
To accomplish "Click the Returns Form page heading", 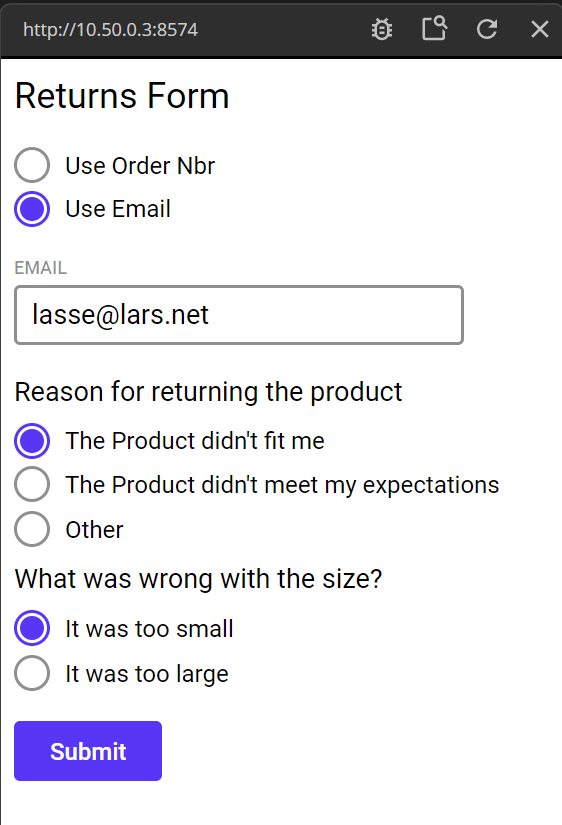I will [122, 96].
